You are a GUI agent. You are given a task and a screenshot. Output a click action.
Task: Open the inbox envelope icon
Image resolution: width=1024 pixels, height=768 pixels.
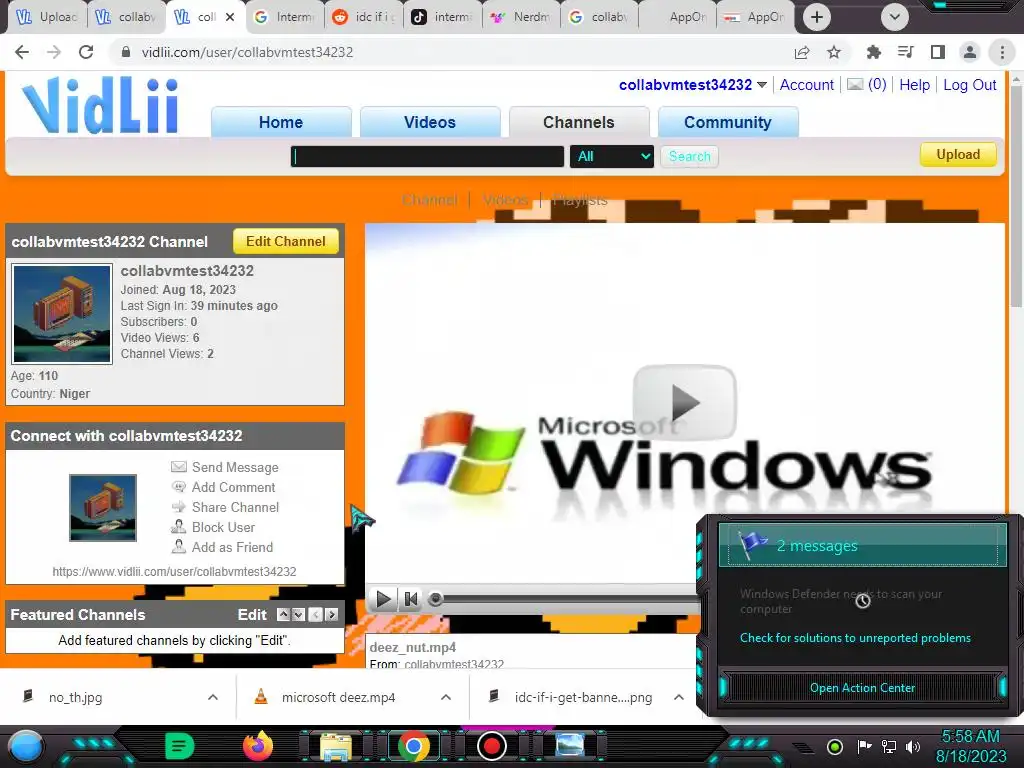pos(855,84)
